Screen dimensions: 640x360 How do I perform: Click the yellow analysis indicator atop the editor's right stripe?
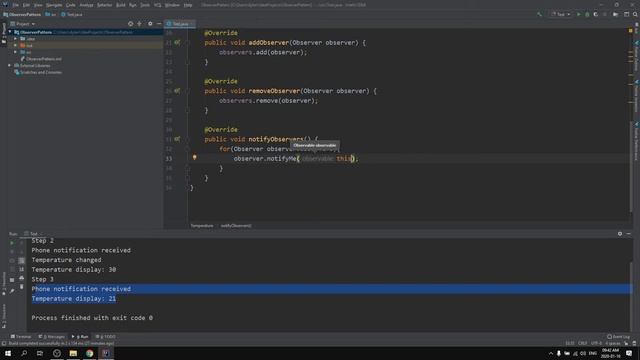pyautogui.click(x=631, y=31)
